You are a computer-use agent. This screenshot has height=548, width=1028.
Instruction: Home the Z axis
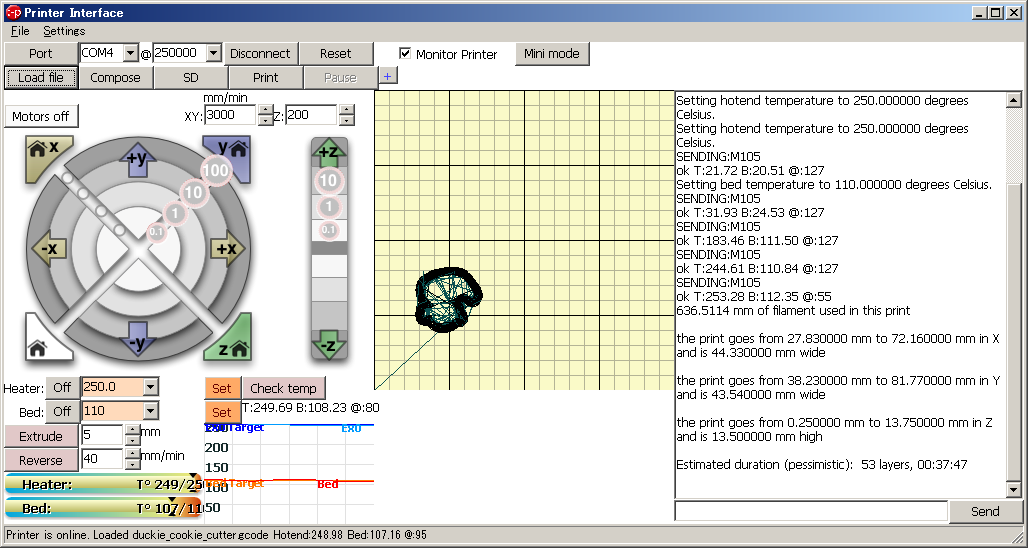point(231,340)
